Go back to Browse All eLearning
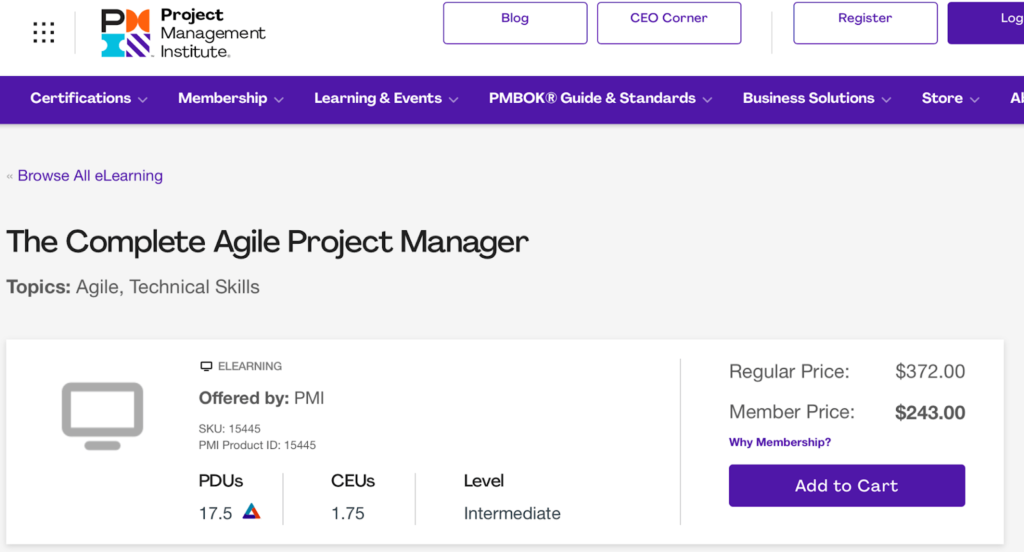 coord(90,176)
